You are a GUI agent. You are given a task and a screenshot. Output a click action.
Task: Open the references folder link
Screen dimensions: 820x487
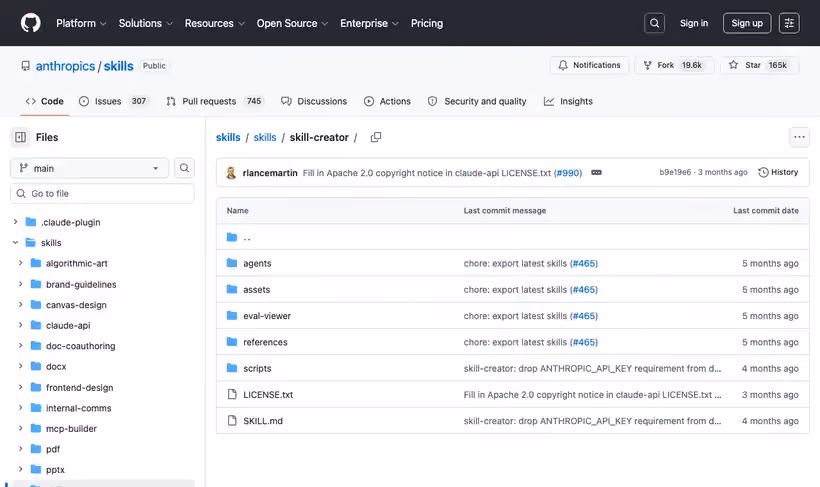pos(265,342)
